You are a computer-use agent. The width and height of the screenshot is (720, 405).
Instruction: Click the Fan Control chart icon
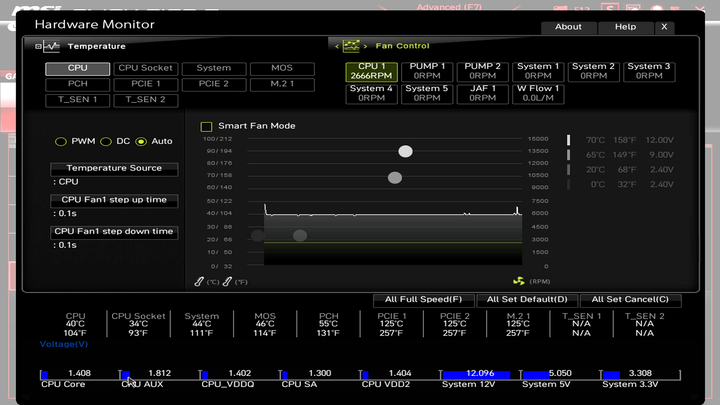click(x=351, y=46)
